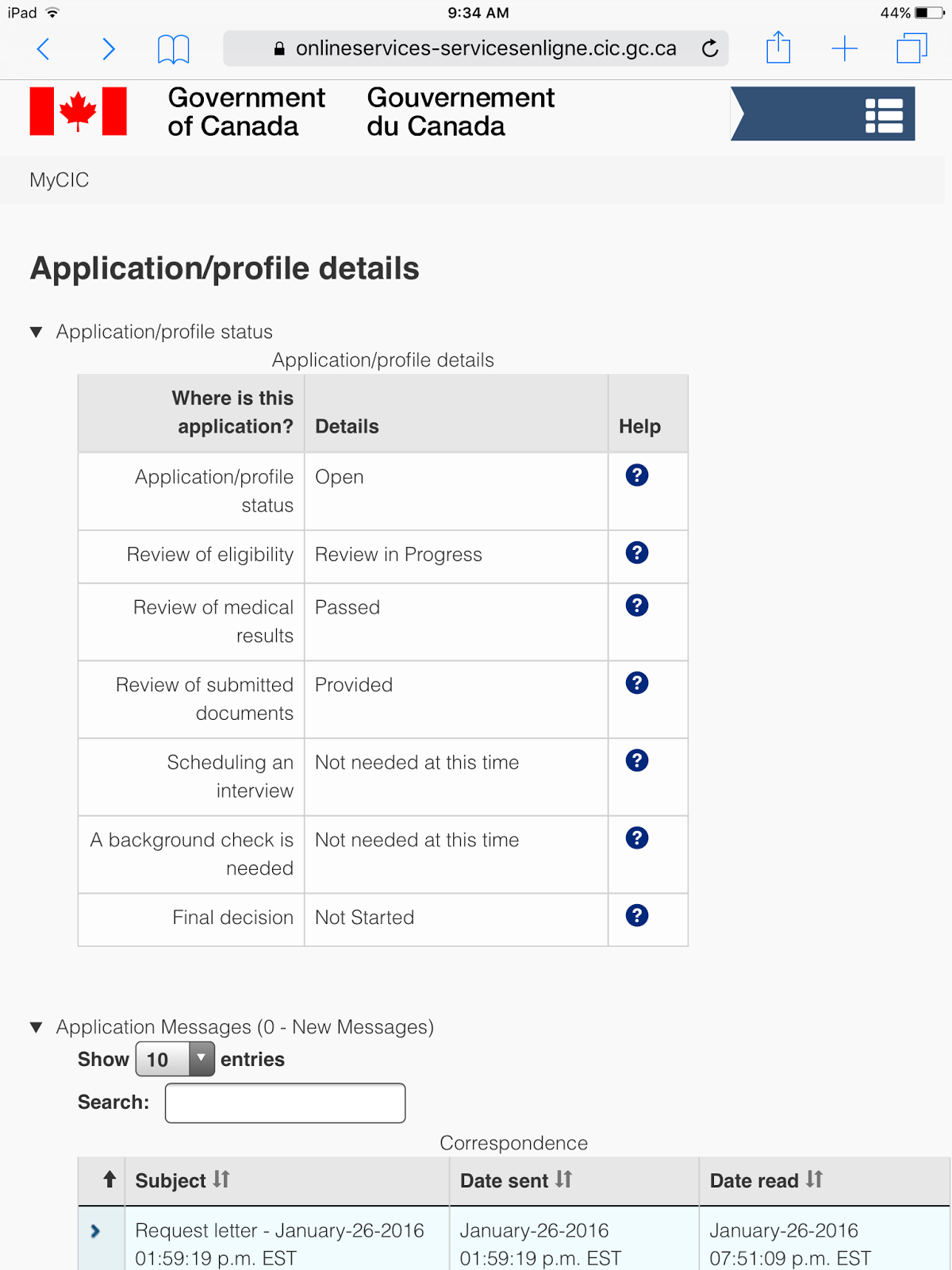Click the correspondence Search input field
952x1270 pixels.
tap(285, 1103)
